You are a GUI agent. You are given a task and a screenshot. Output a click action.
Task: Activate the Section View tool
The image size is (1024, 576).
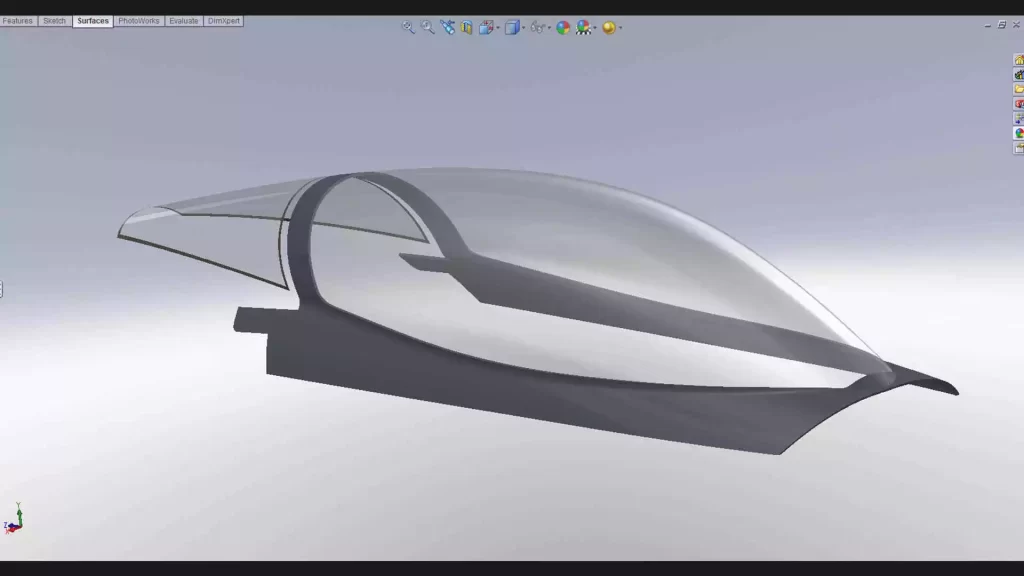click(466, 27)
